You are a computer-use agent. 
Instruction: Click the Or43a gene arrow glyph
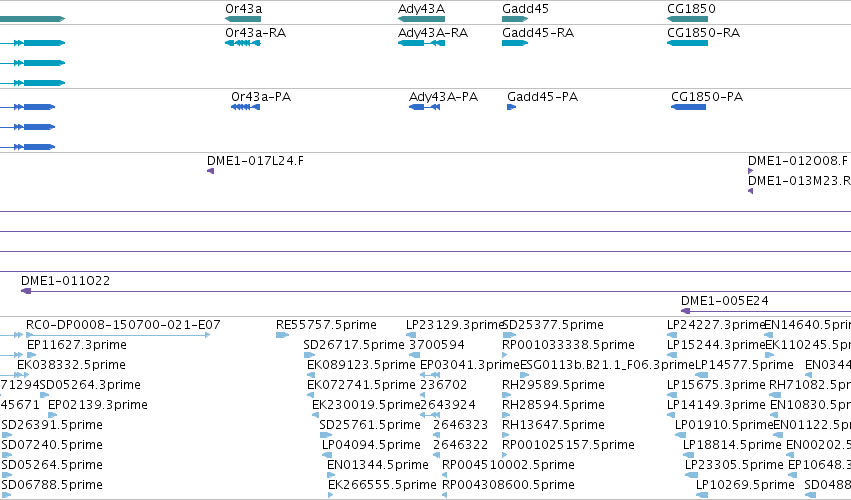pos(243,19)
